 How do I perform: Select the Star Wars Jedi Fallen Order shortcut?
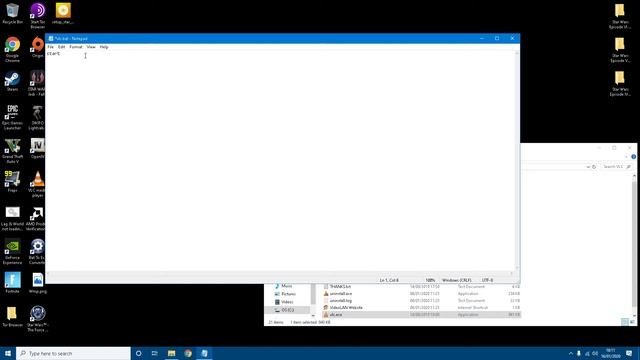tap(37, 83)
